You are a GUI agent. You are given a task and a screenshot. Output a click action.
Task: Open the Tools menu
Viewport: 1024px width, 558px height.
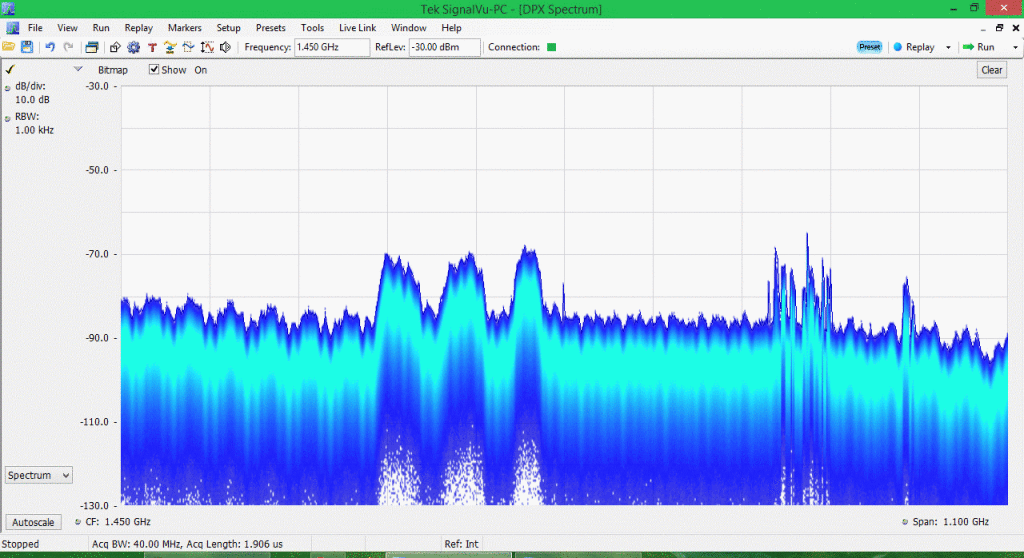pyautogui.click(x=312, y=28)
